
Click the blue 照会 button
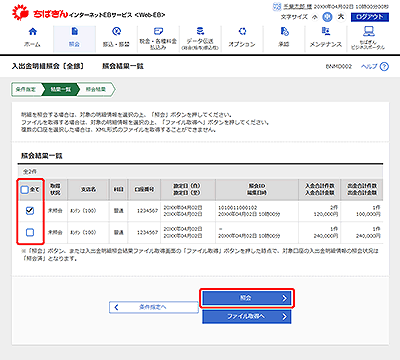247,298
